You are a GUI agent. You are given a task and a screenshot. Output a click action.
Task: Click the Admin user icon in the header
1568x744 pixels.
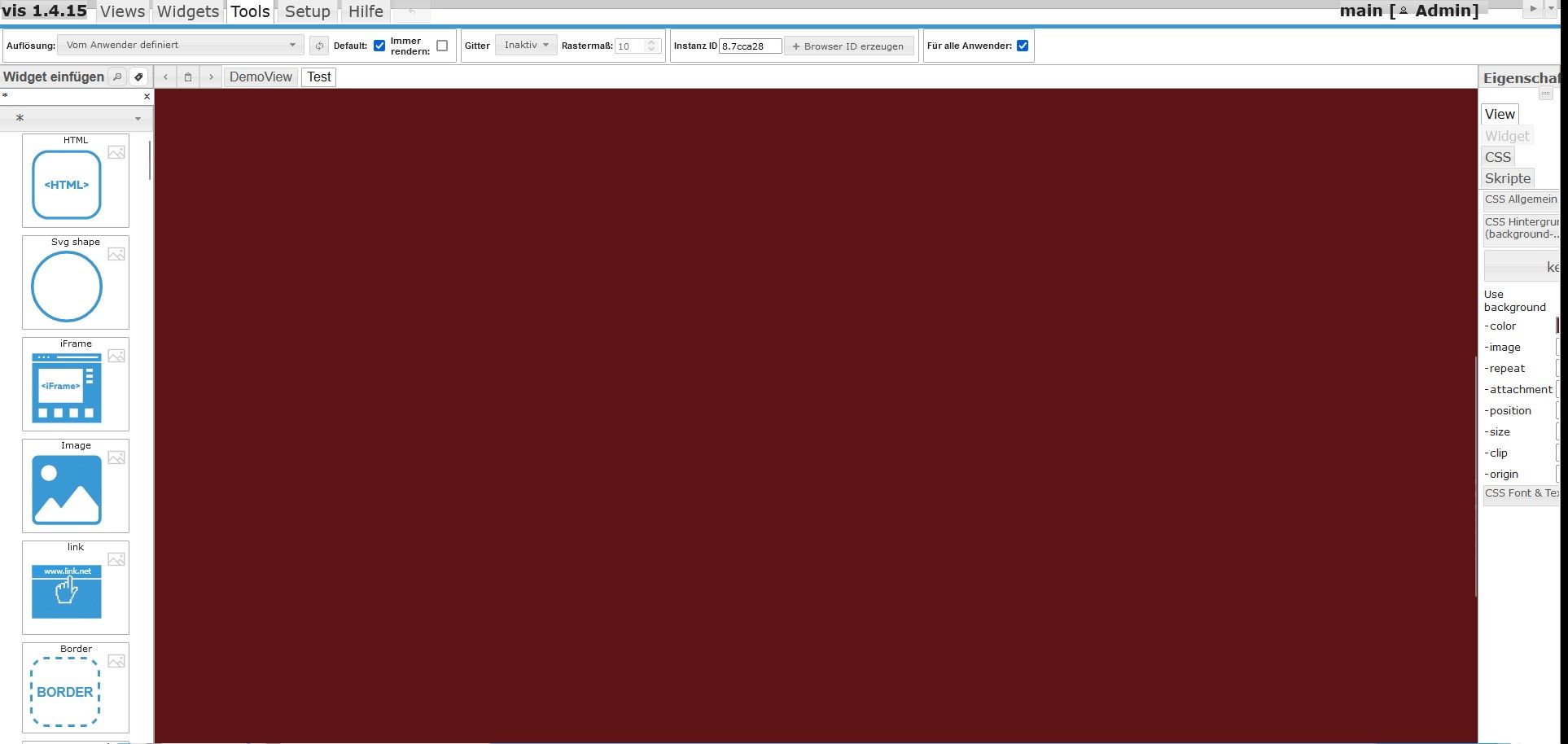[1403, 11]
